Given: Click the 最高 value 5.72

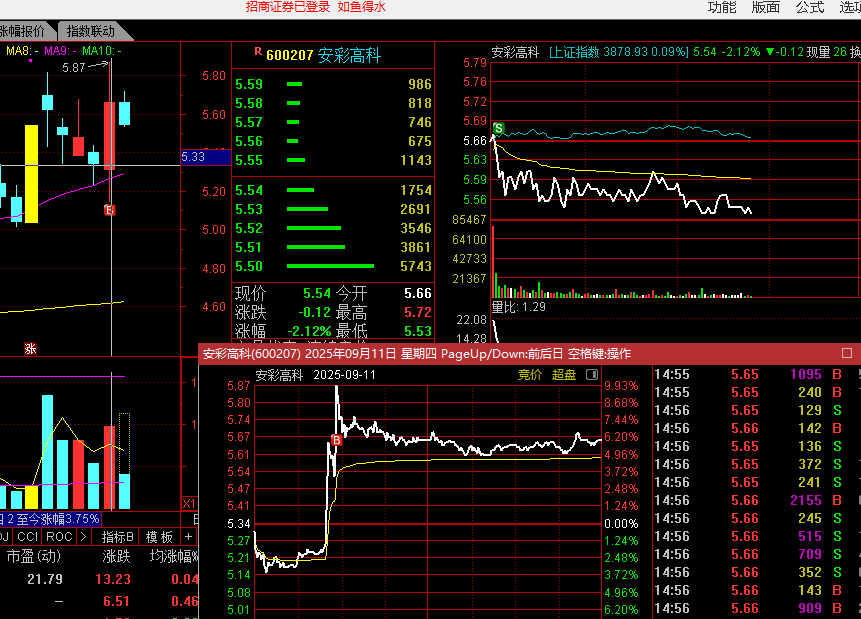Looking at the screenshot, I should pos(418,313).
